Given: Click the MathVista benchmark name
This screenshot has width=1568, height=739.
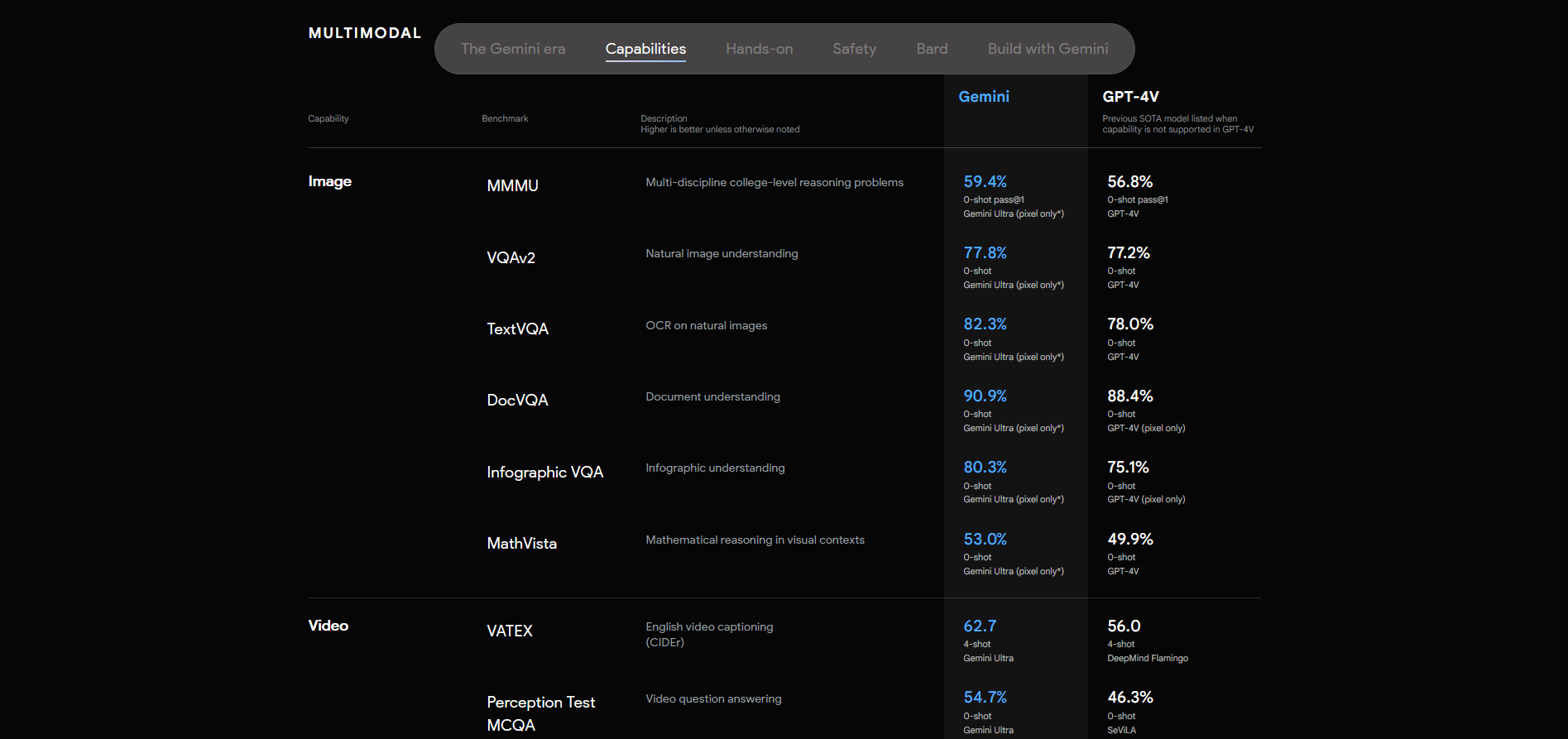Looking at the screenshot, I should click(521, 544).
